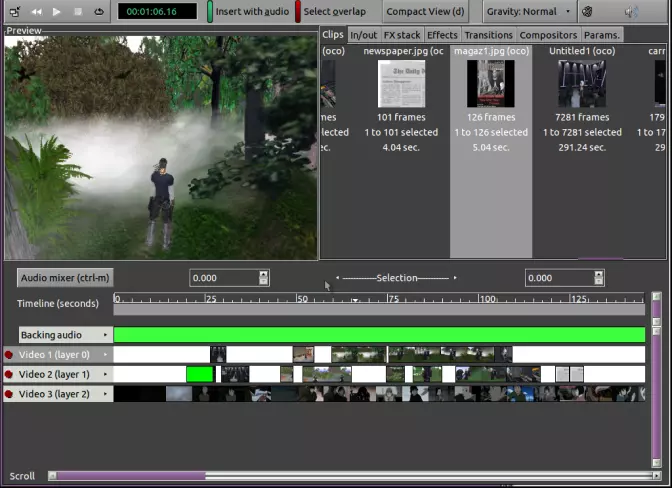
Task: Click the timeline ruler at 75 seconds
Action: pyautogui.click(x=387, y=299)
